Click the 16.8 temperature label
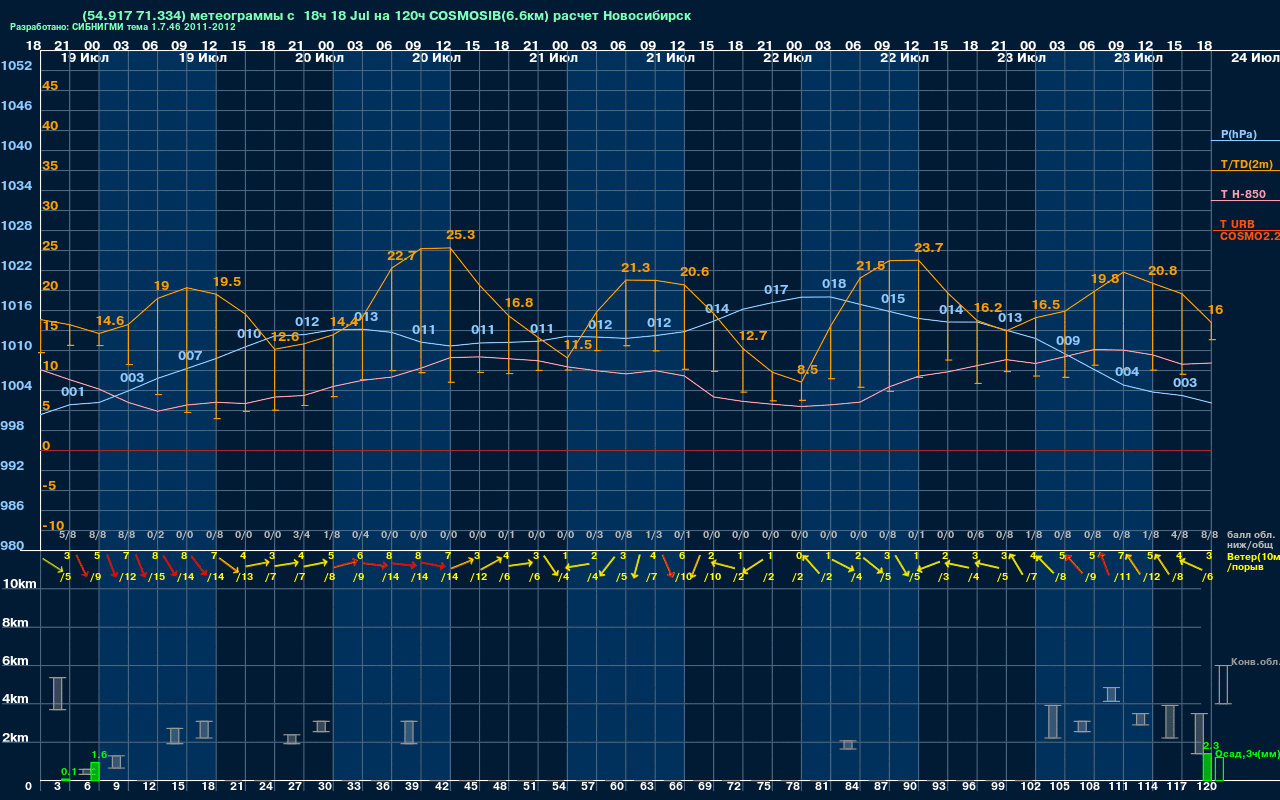 519,303
